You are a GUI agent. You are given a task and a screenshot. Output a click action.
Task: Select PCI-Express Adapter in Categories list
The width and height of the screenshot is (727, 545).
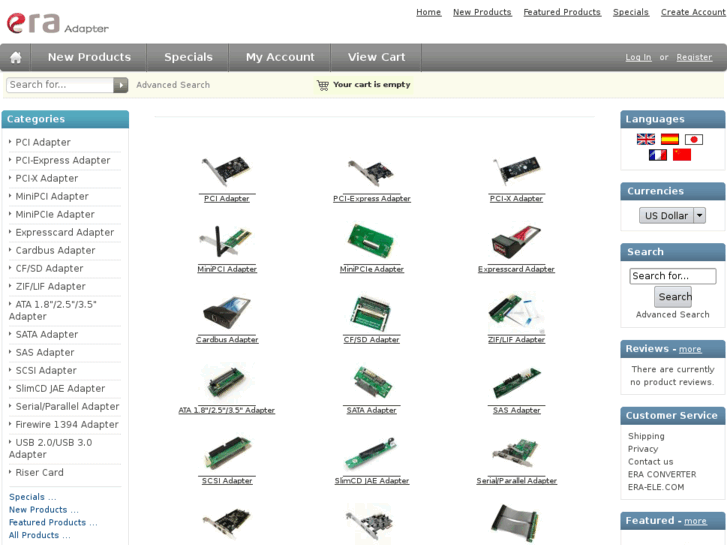click(63, 160)
